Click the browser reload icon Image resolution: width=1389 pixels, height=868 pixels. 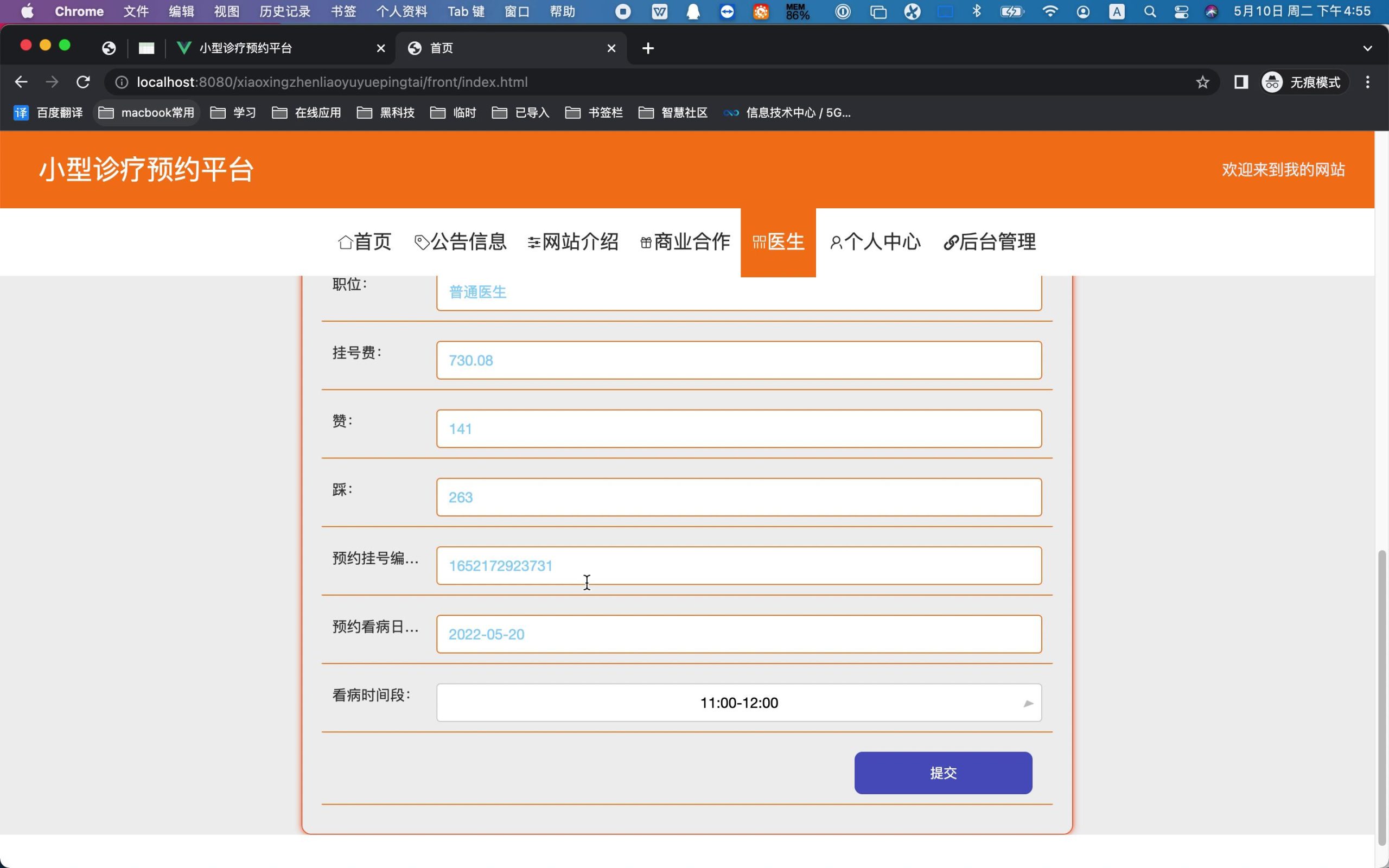83,82
